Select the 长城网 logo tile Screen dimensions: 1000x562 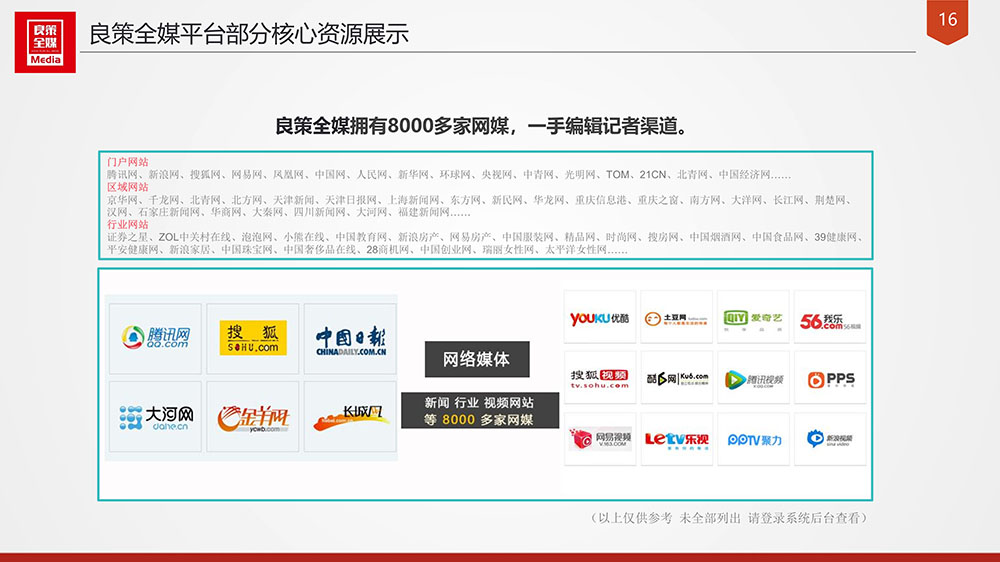click(349, 415)
